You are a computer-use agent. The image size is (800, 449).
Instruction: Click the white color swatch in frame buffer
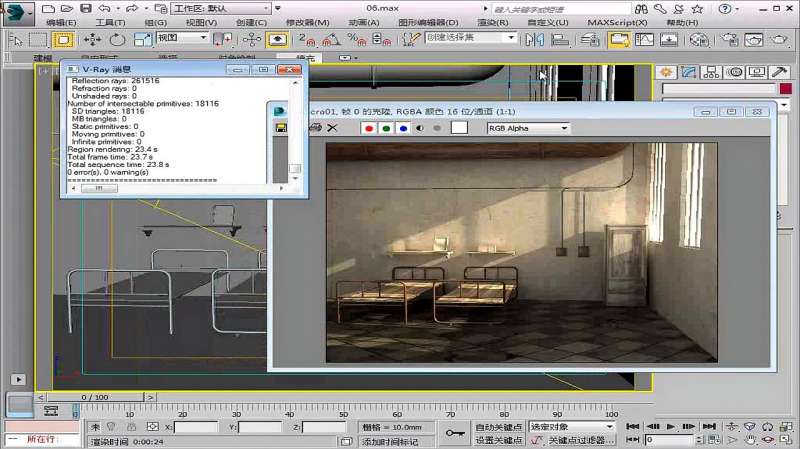pyautogui.click(x=459, y=128)
